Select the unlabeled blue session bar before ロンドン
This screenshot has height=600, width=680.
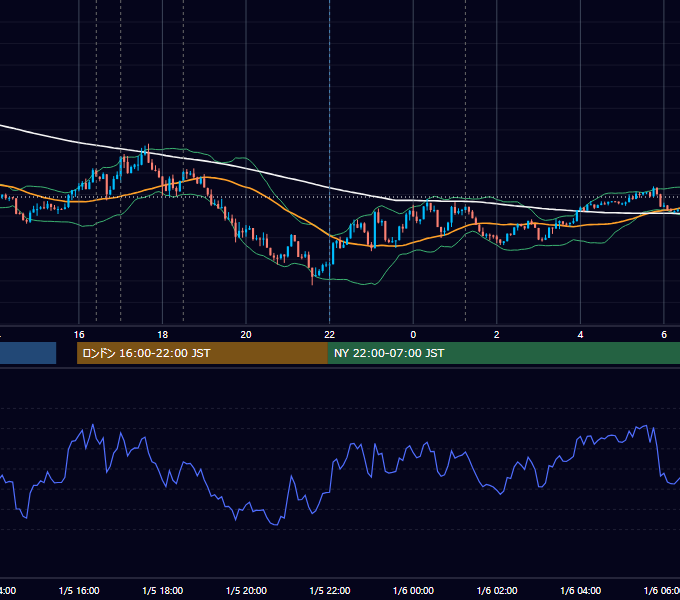pos(28,353)
